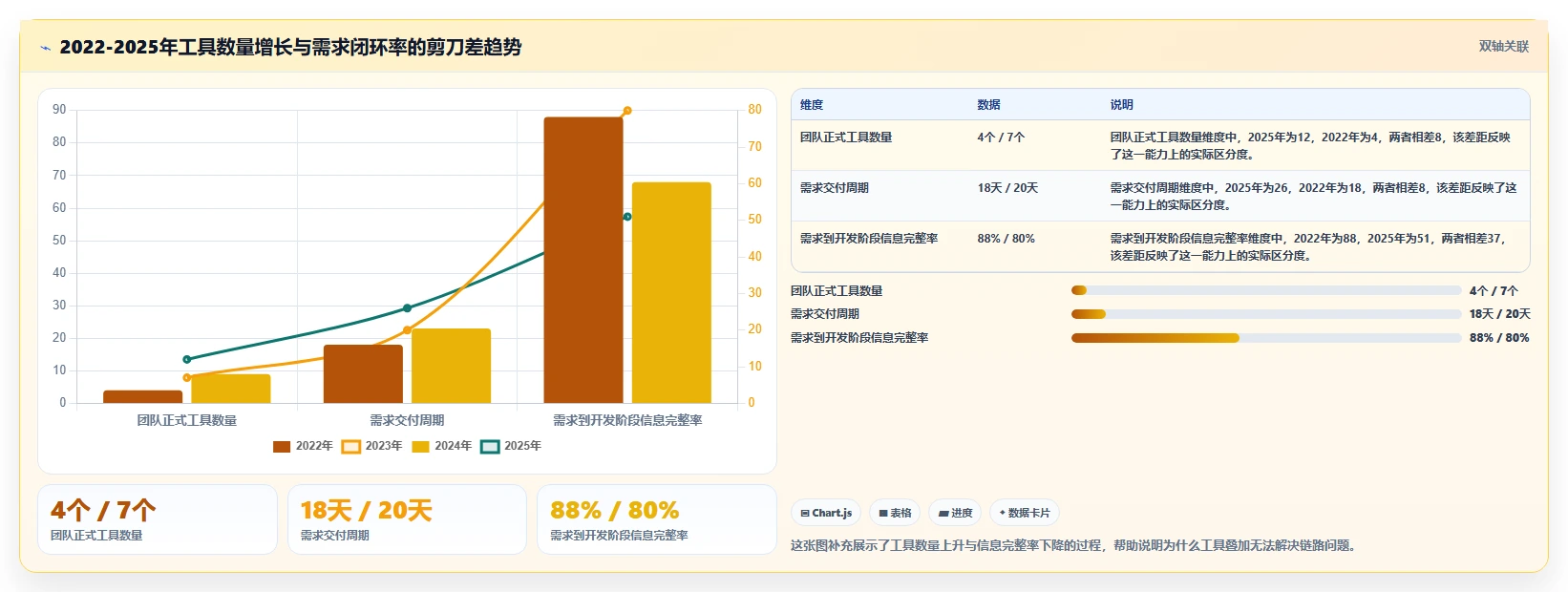Click the yellow 2024年 bar for 需求交付周期
Screen dimensions: 1568x592
(x=451, y=366)
